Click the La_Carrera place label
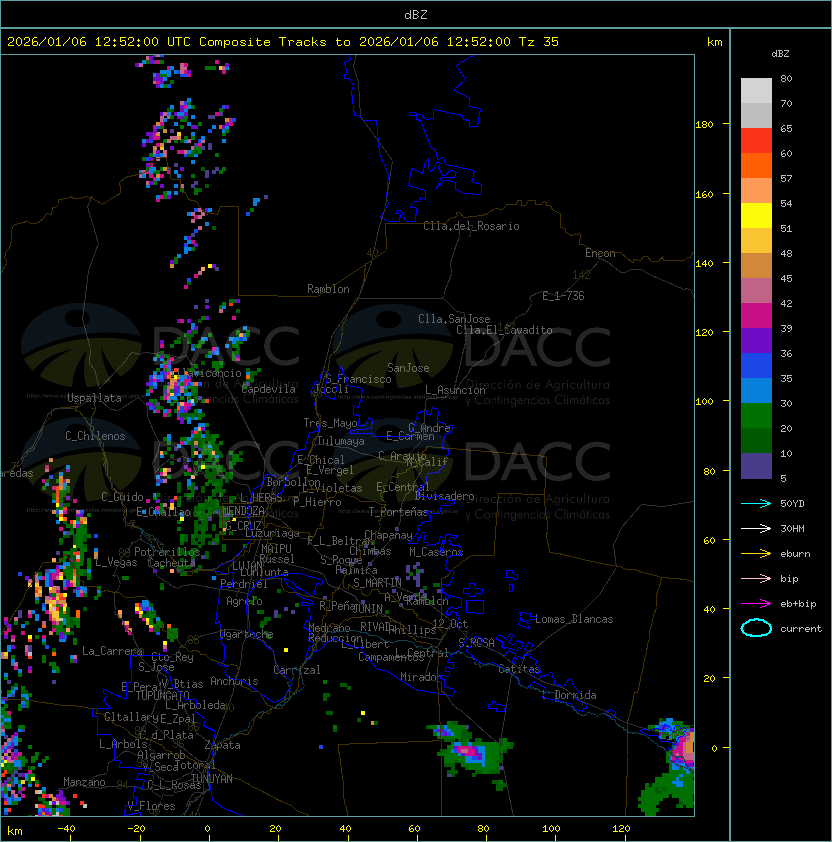832x842 pixels. point(112,651)
